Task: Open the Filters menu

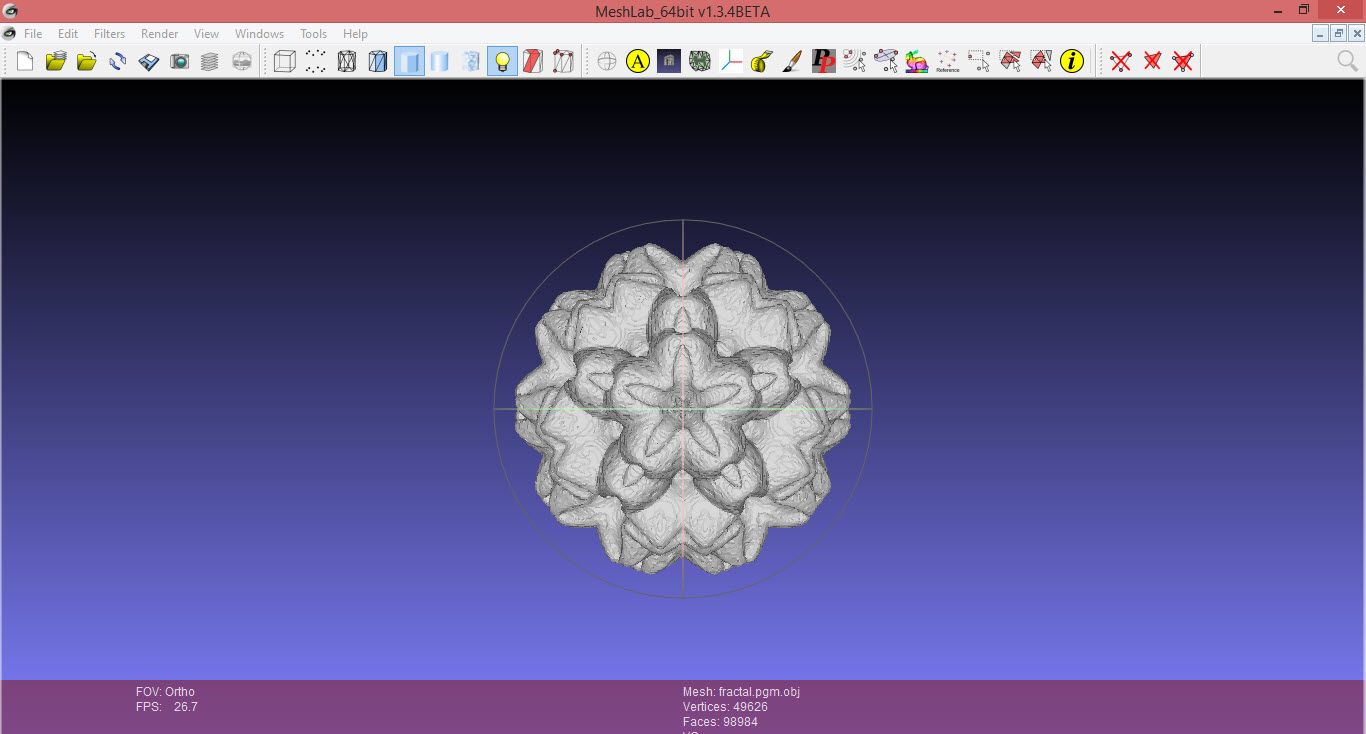Action: coord(109,33)
